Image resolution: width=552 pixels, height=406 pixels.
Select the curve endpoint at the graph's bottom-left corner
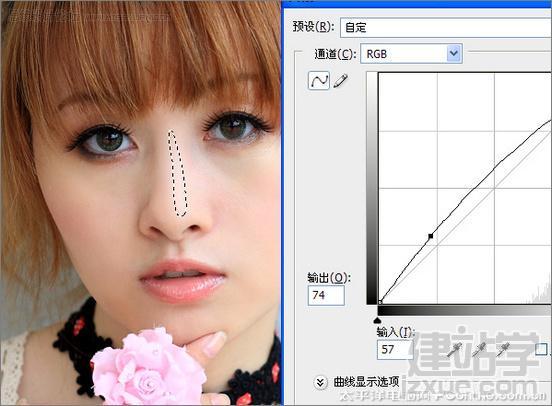(x=380, y=302)
